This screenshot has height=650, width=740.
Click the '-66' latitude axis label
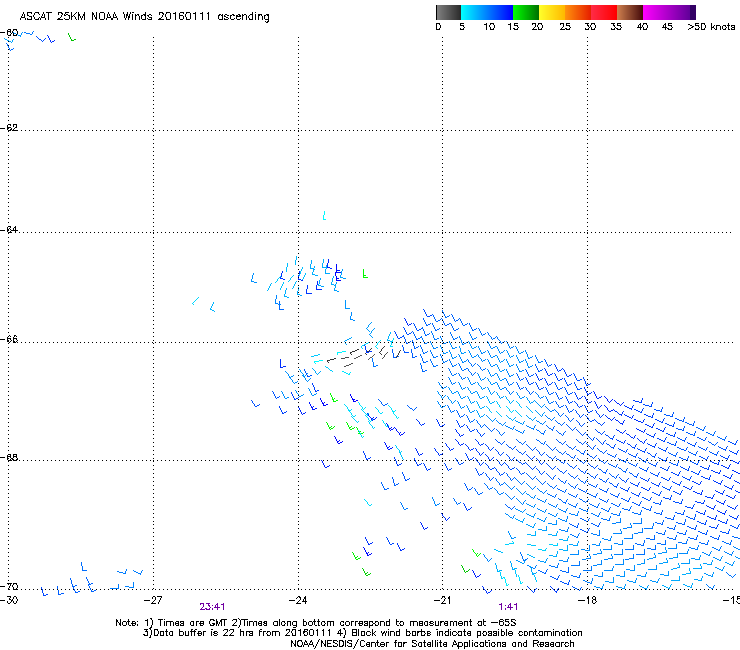[x=9, y=339]
